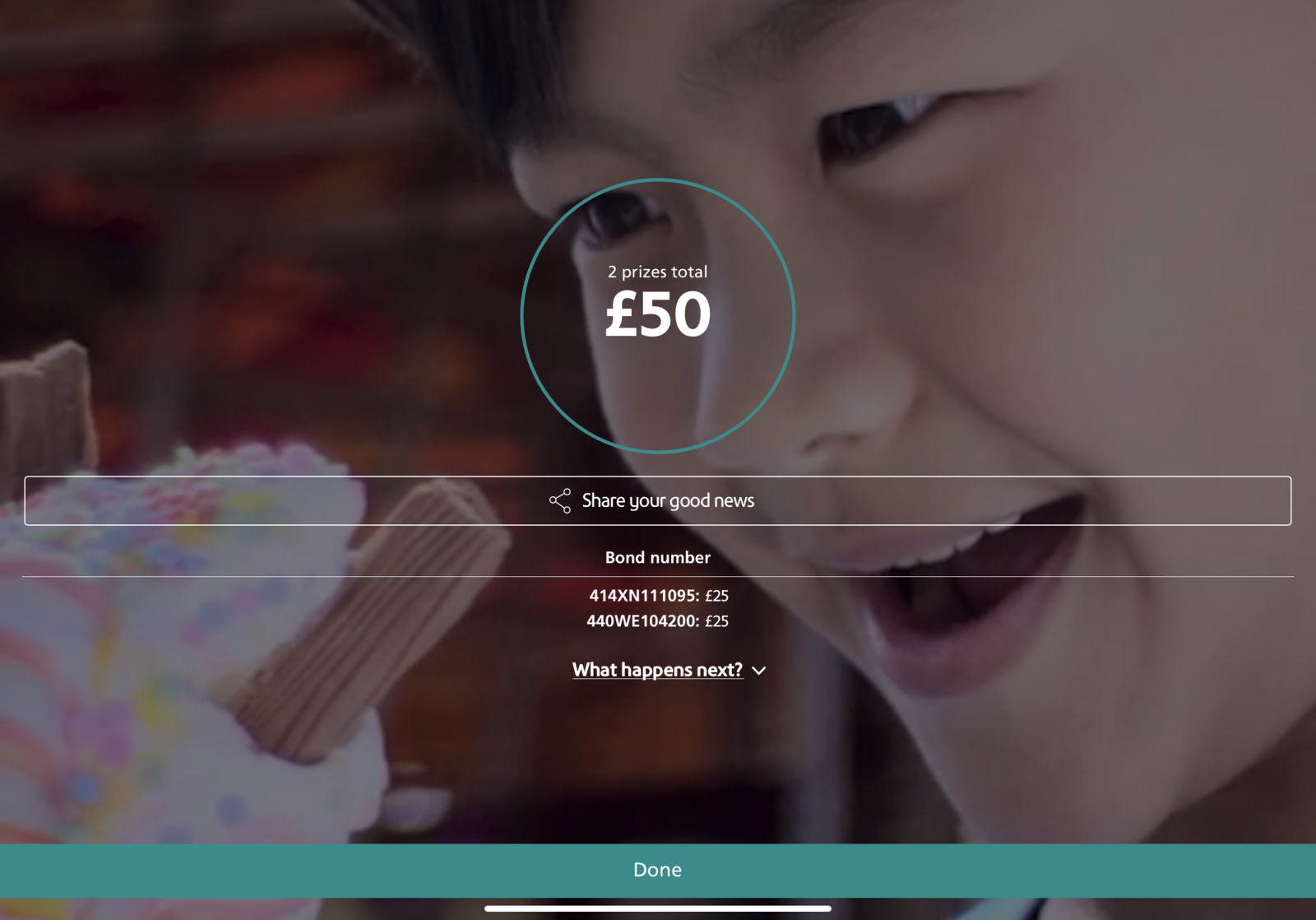
Task: Tap the teal Done button
Action: (658, 870)
